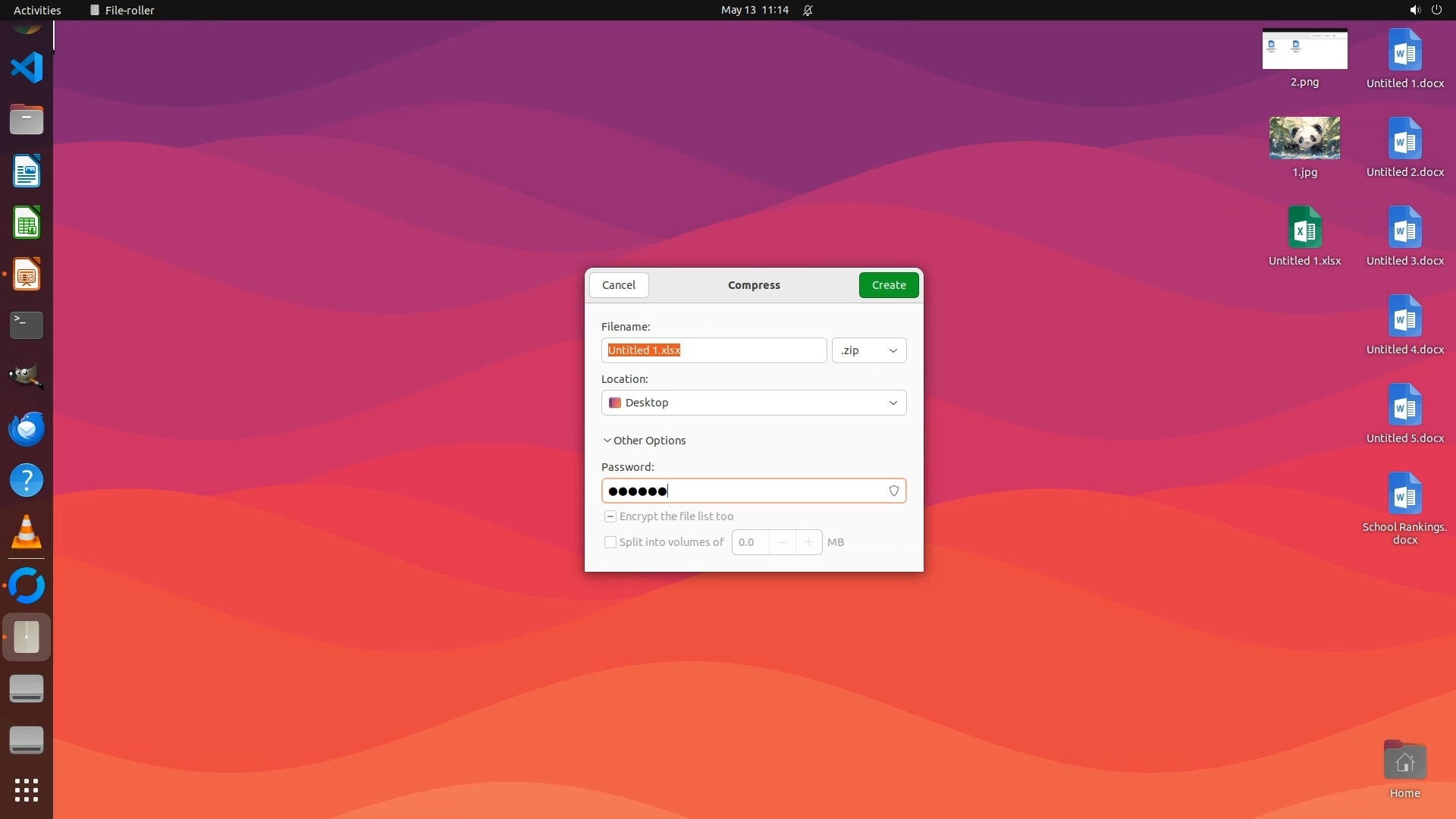Open the File-roller app menu in top bar
Image resolution: width=1456 pixels, height=819 pixels.
(x=122, y=10)
